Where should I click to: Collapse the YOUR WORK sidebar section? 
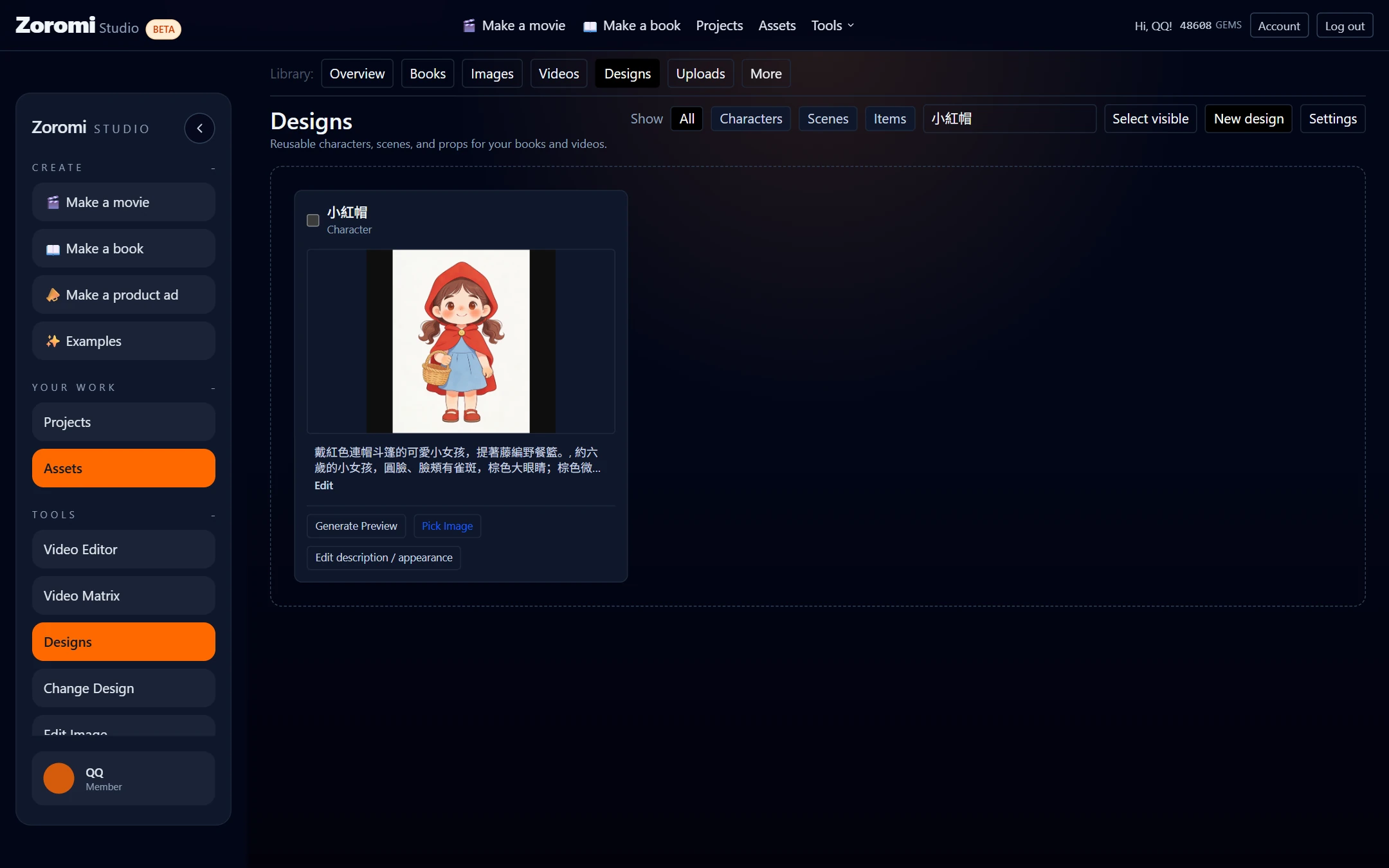click(x=213, y=388)
